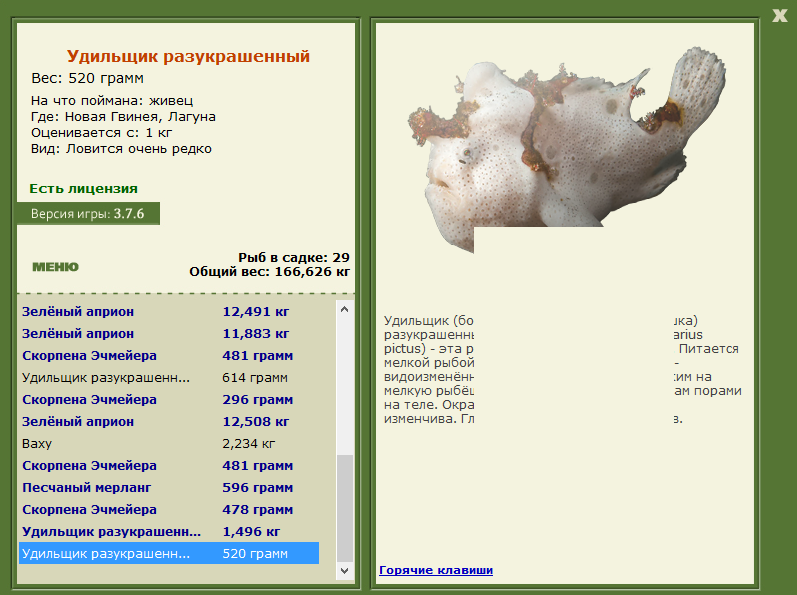Select Песчаный мерланг 596 грамм row
The height and width of the screenshot is (595, 797).
(x=169, y=487)
